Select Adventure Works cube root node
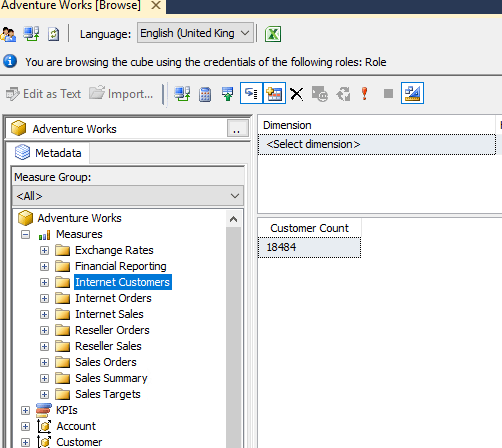Viewport: 502px width, 448px height. (x=79, y=218)
